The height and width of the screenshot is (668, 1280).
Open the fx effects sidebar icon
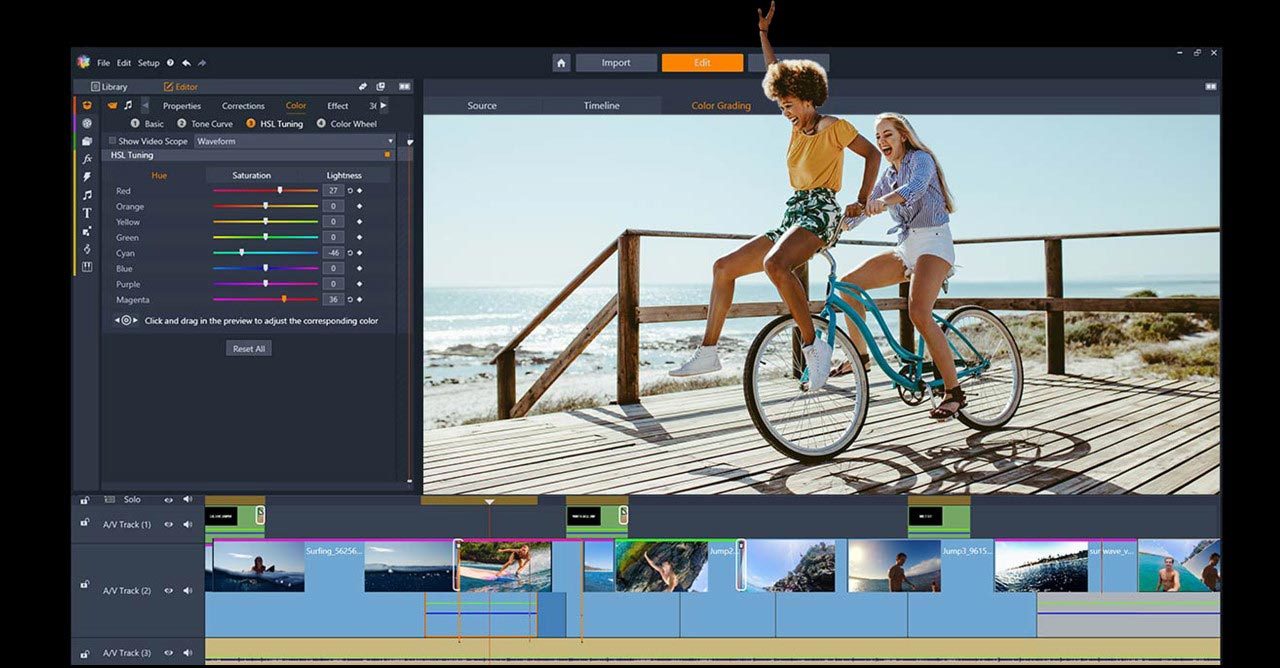[87, 158]
